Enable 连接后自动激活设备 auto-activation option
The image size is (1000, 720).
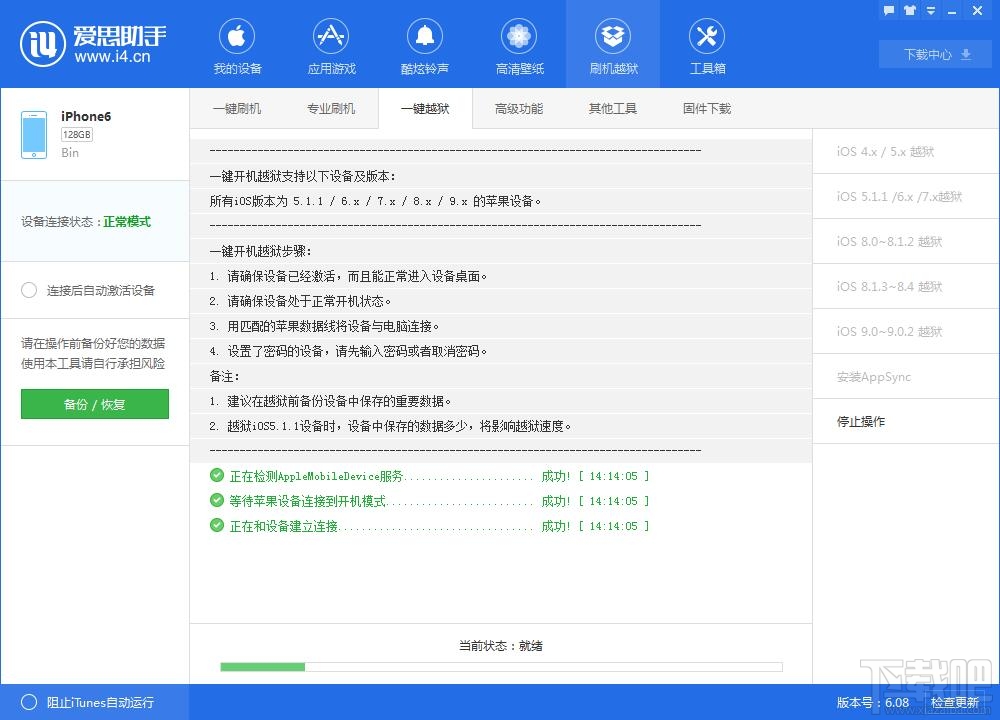tap(29, 290)
